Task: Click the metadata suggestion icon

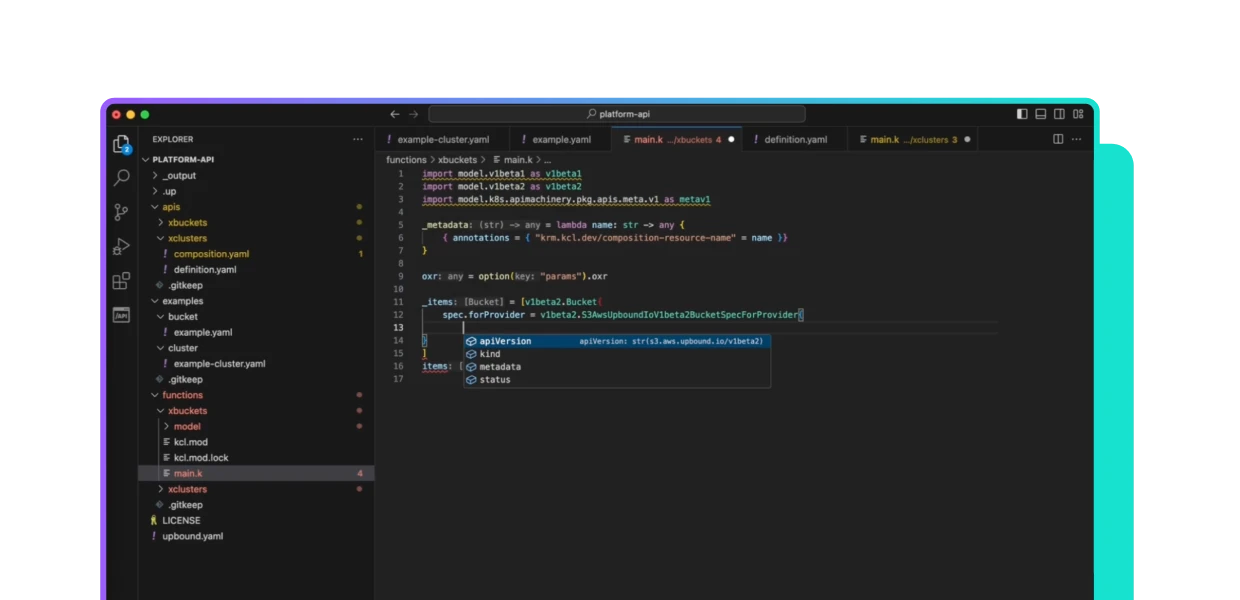Action: (x=471, y=367)
